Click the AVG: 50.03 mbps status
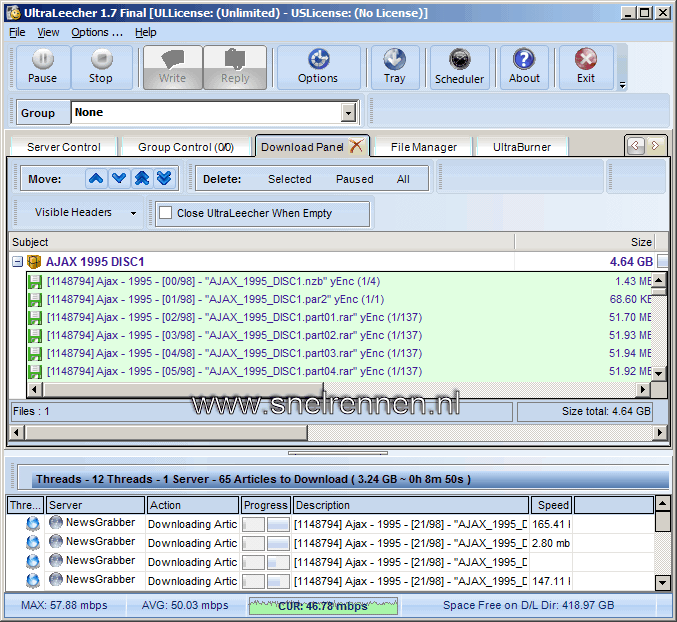 [185, 605]
